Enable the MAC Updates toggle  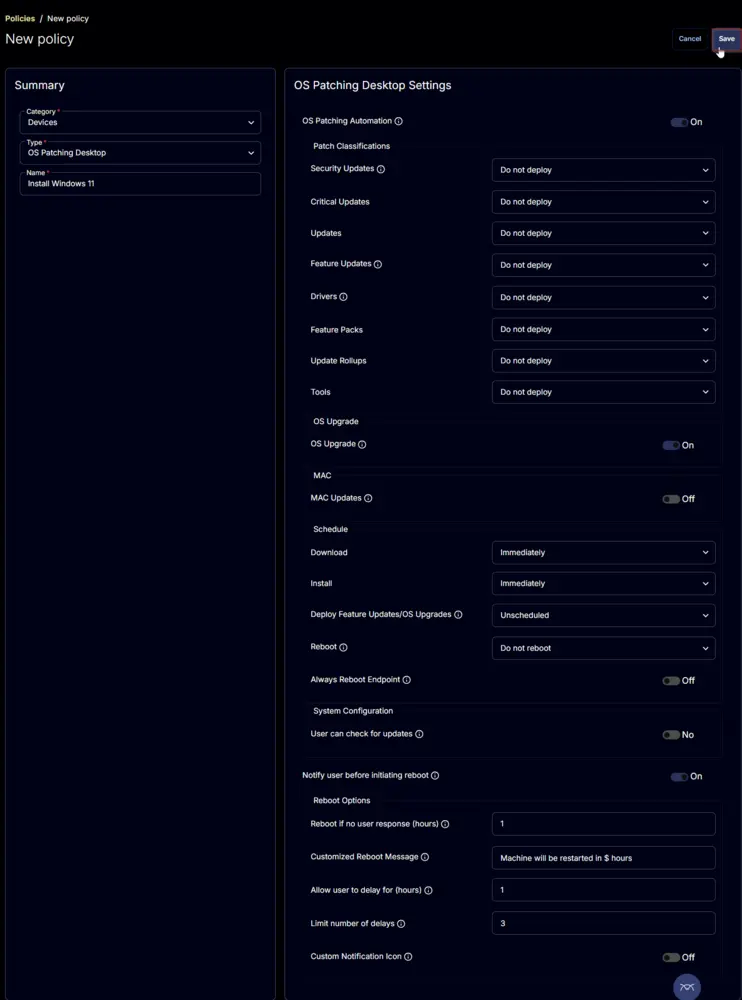pos(671,499)
